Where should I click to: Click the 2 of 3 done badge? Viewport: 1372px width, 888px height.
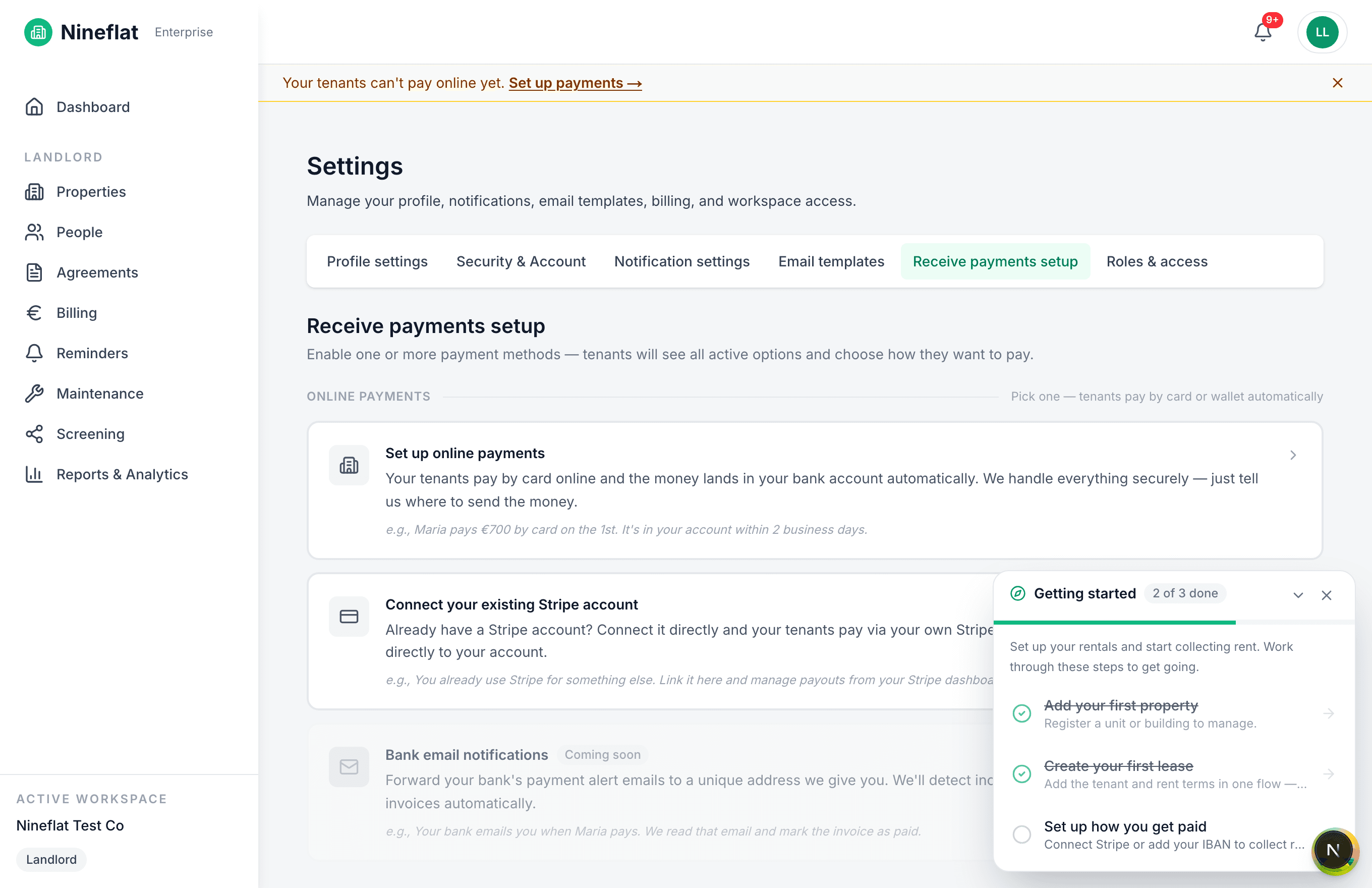(x=1185, y=593)
